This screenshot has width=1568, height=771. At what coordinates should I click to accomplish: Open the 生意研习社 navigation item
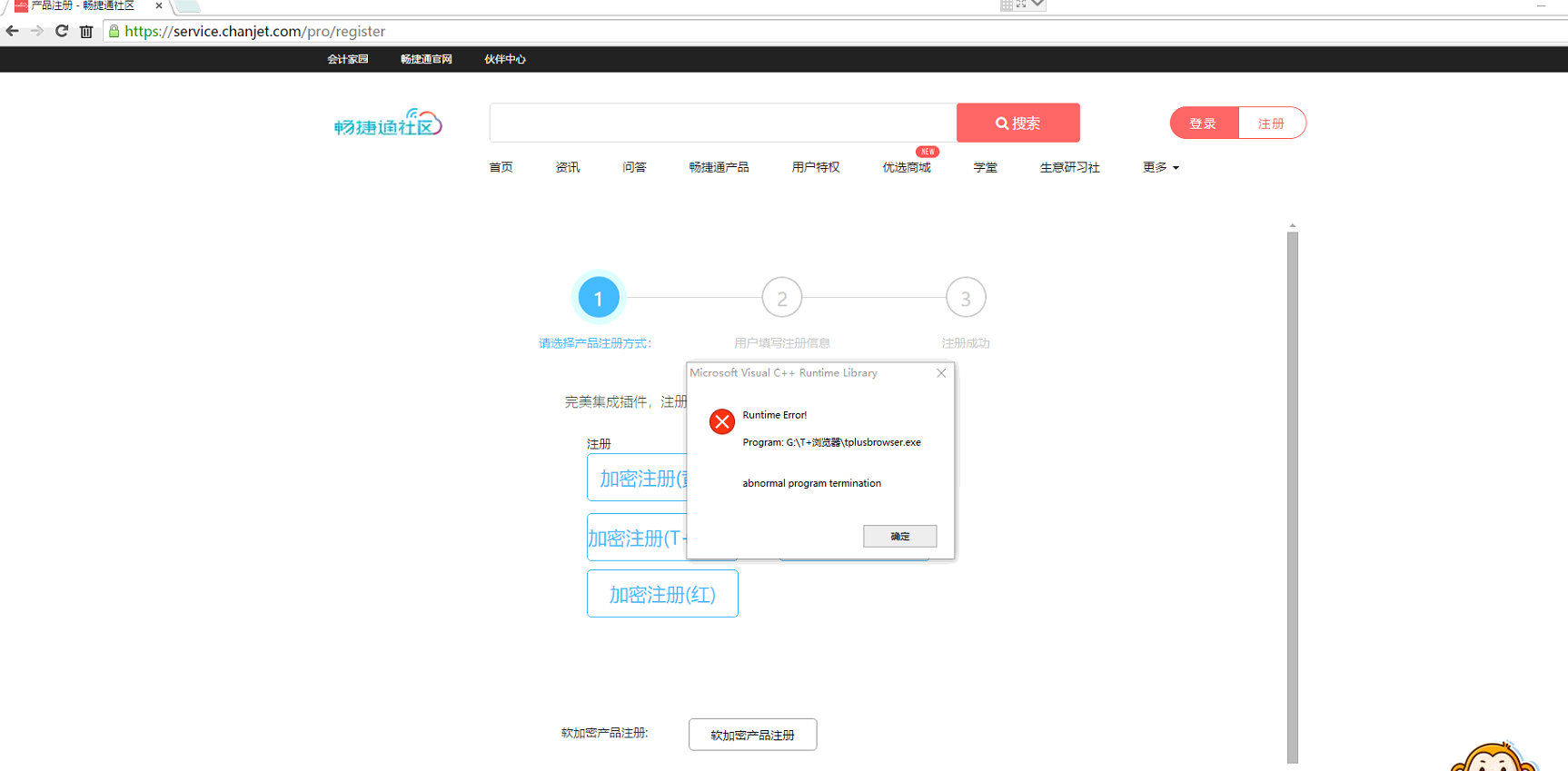[1070, 167]
